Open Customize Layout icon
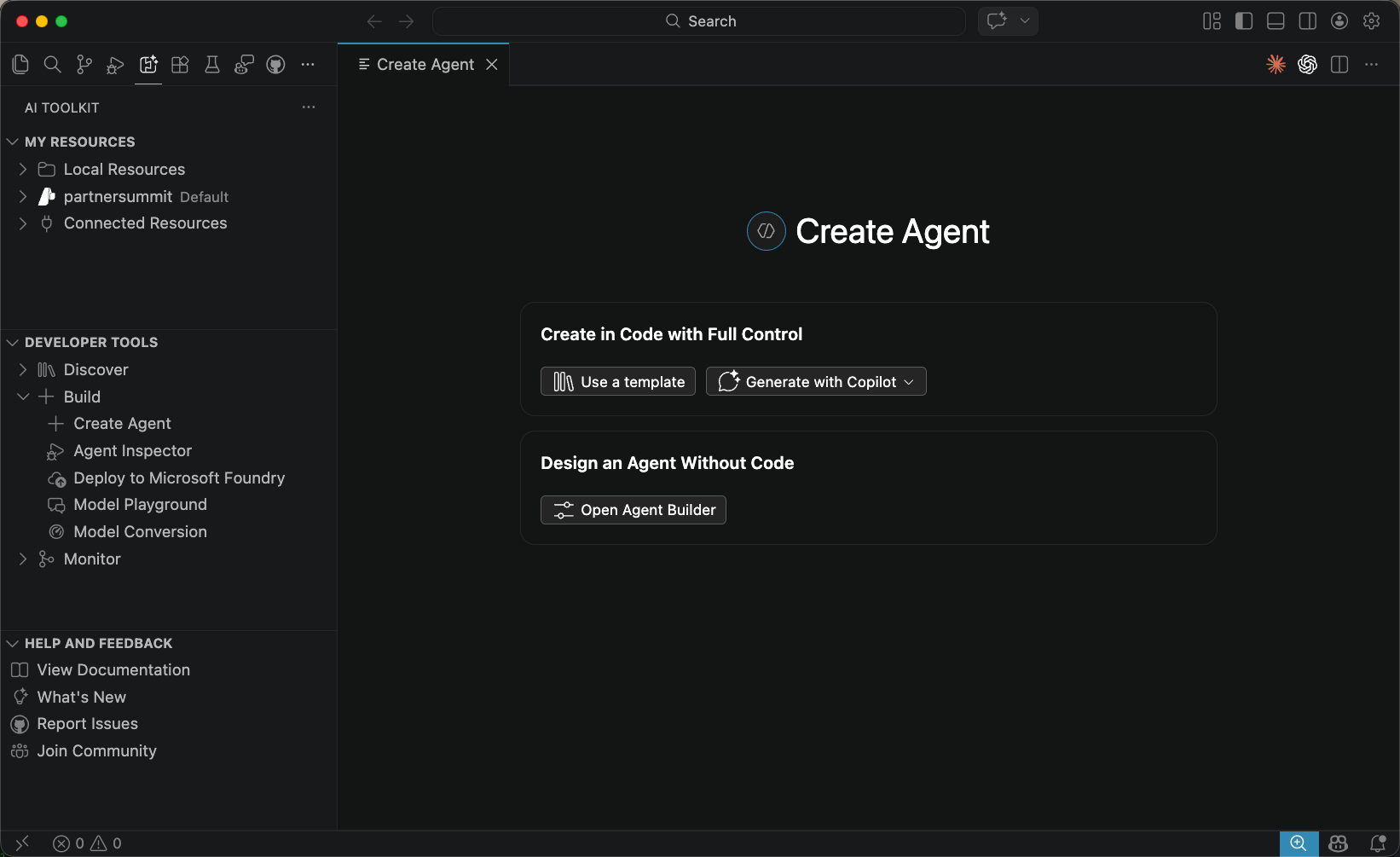Image resolution: width=1400 pixels, height=857 pixels. click(x=1212, y=21)
